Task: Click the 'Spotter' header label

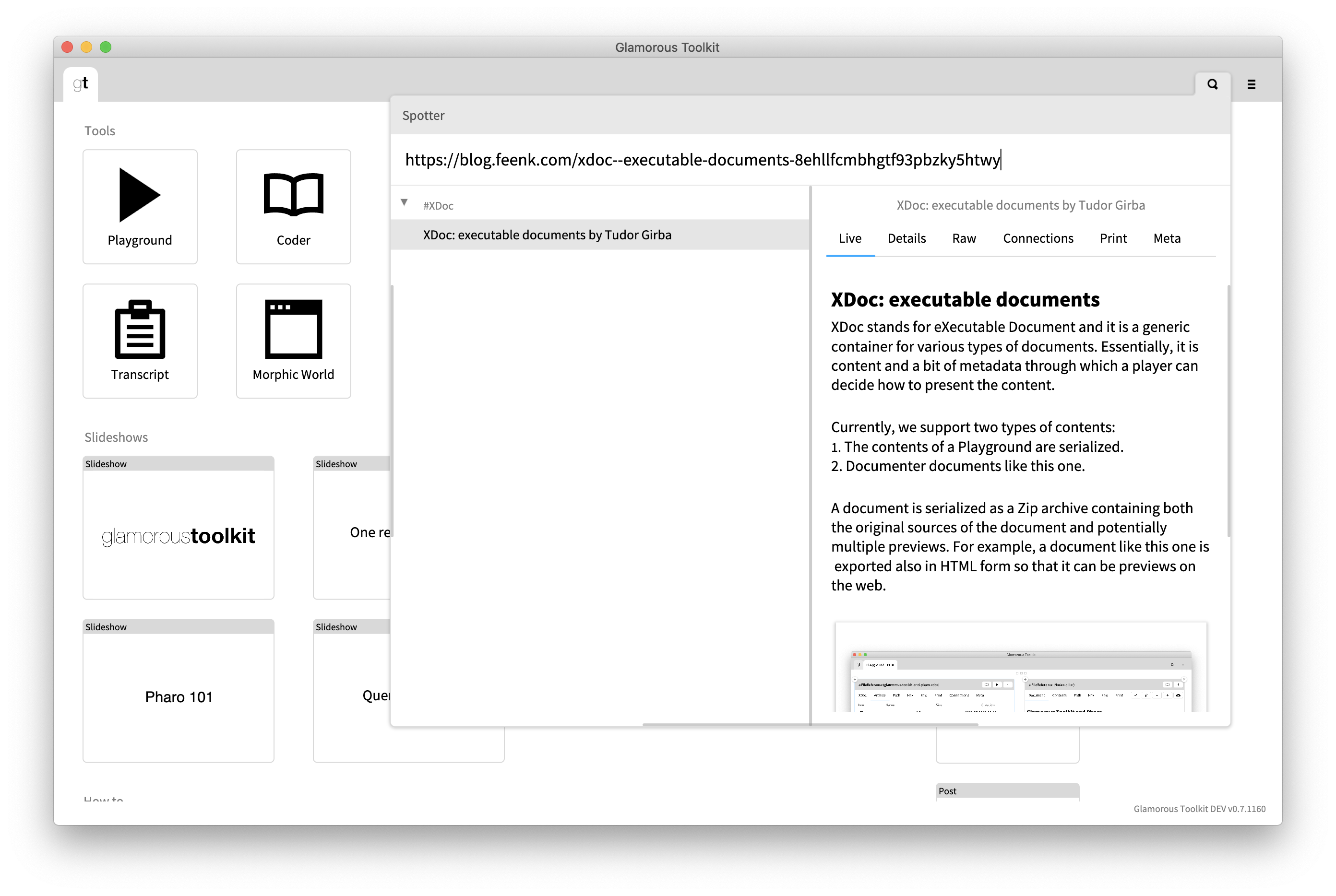Action: point(423,116)
